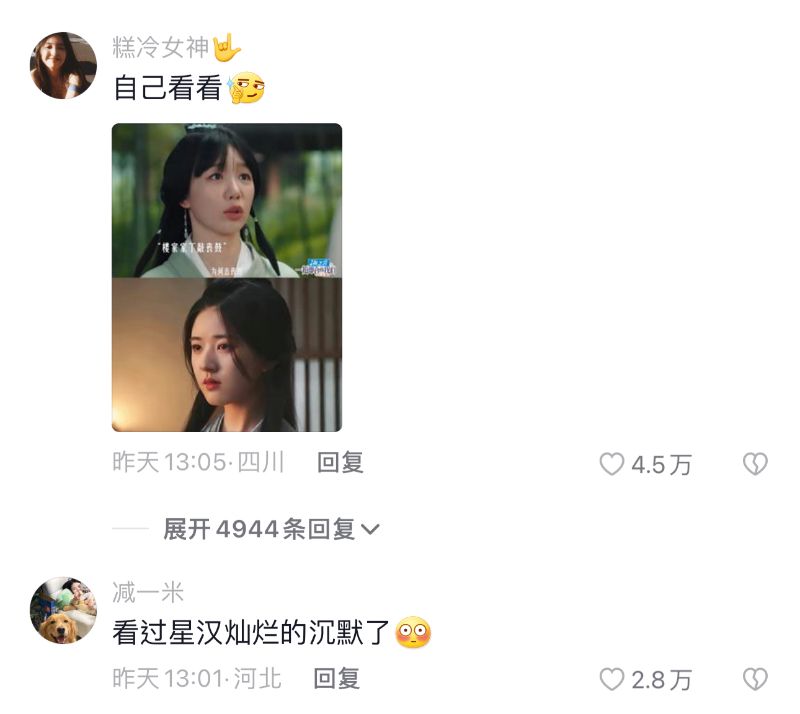Expand 4944 replies with chevron arrow

coord(370,529)
